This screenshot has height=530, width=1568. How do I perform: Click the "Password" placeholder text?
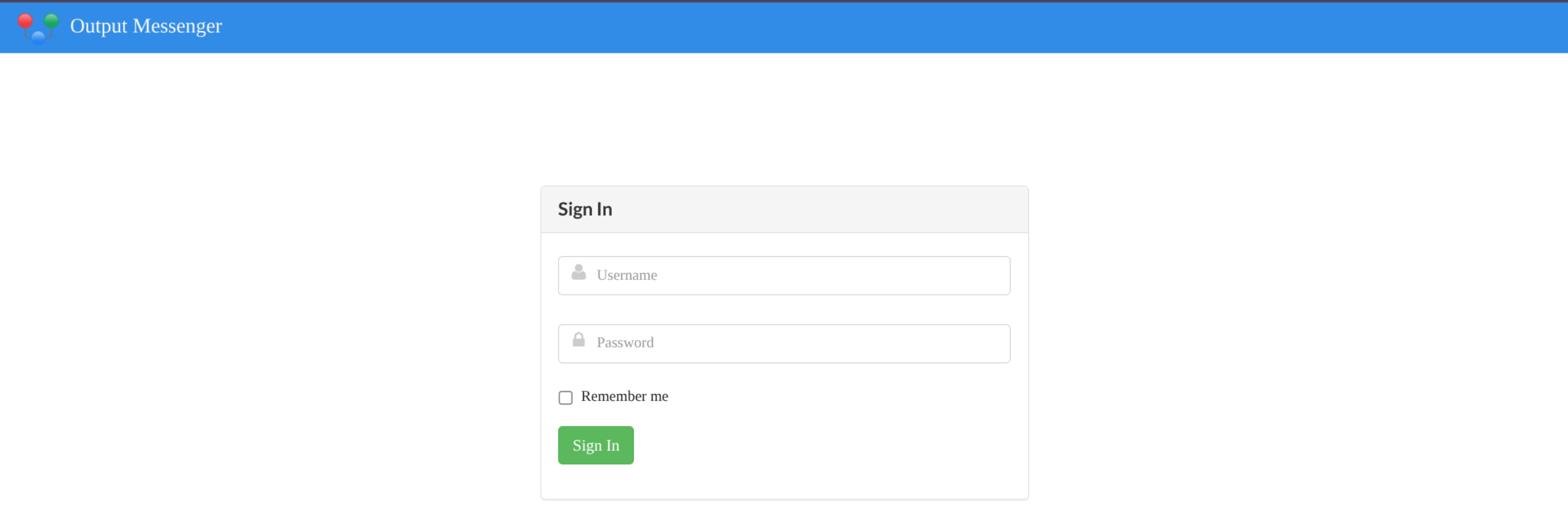(x=625, y=343)
